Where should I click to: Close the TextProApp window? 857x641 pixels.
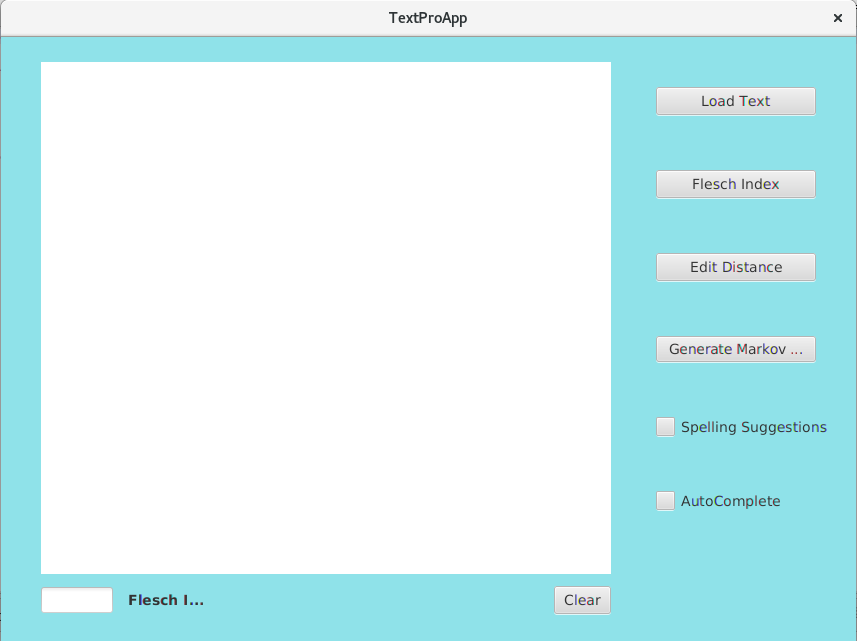click(837, 18)
